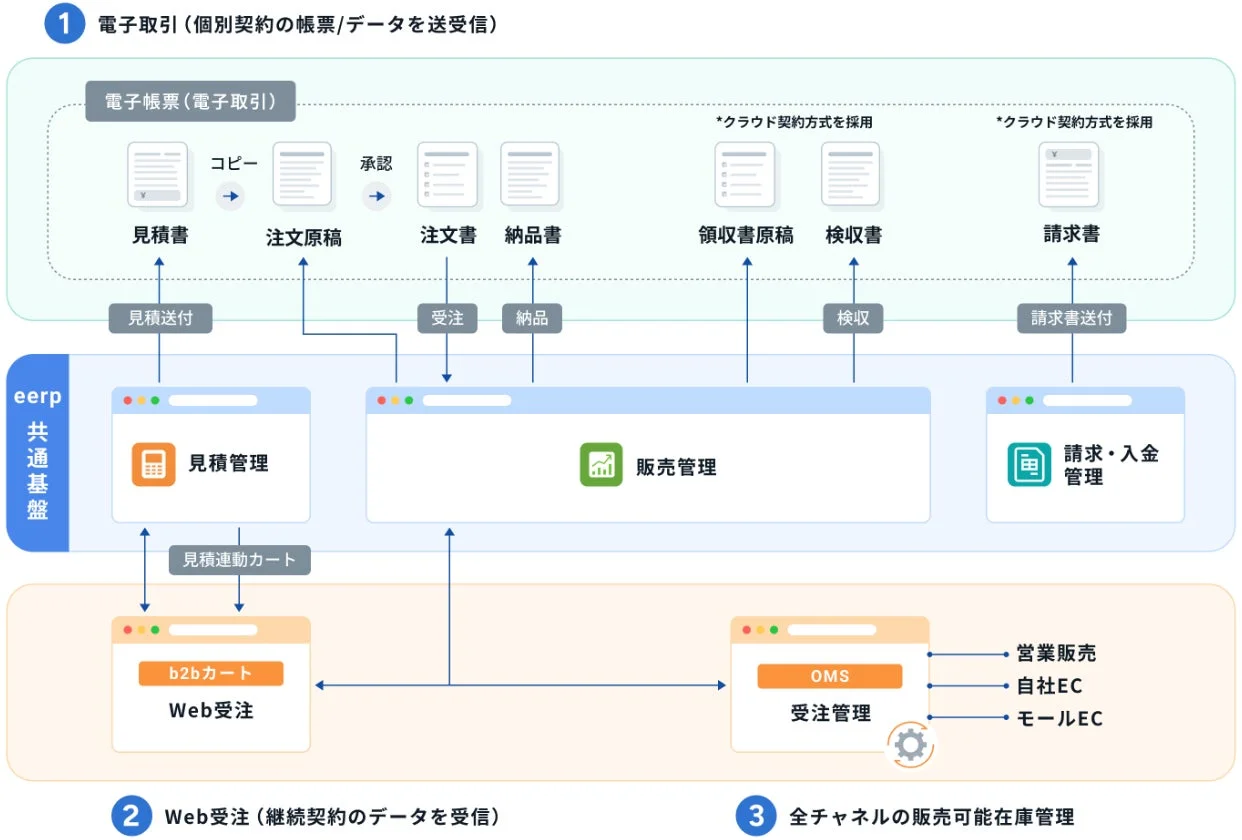
Task: Click the address bar in 請求・入金管理 window
Action: pyautogui.click(x=1087, y=400)
